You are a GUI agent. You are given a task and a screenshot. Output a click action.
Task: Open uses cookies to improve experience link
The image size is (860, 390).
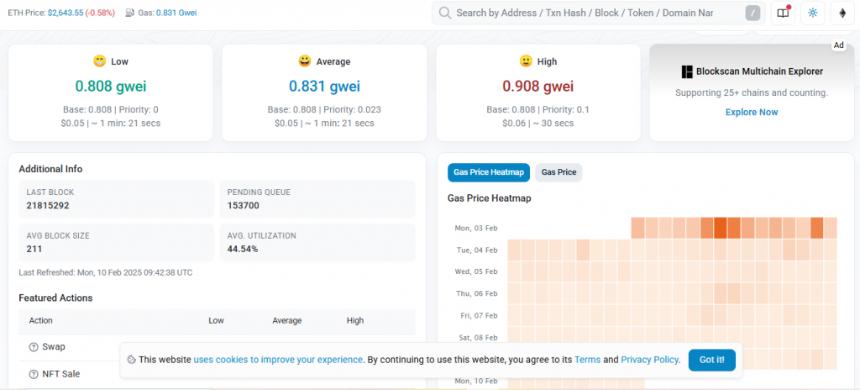(x=278, y=360)
